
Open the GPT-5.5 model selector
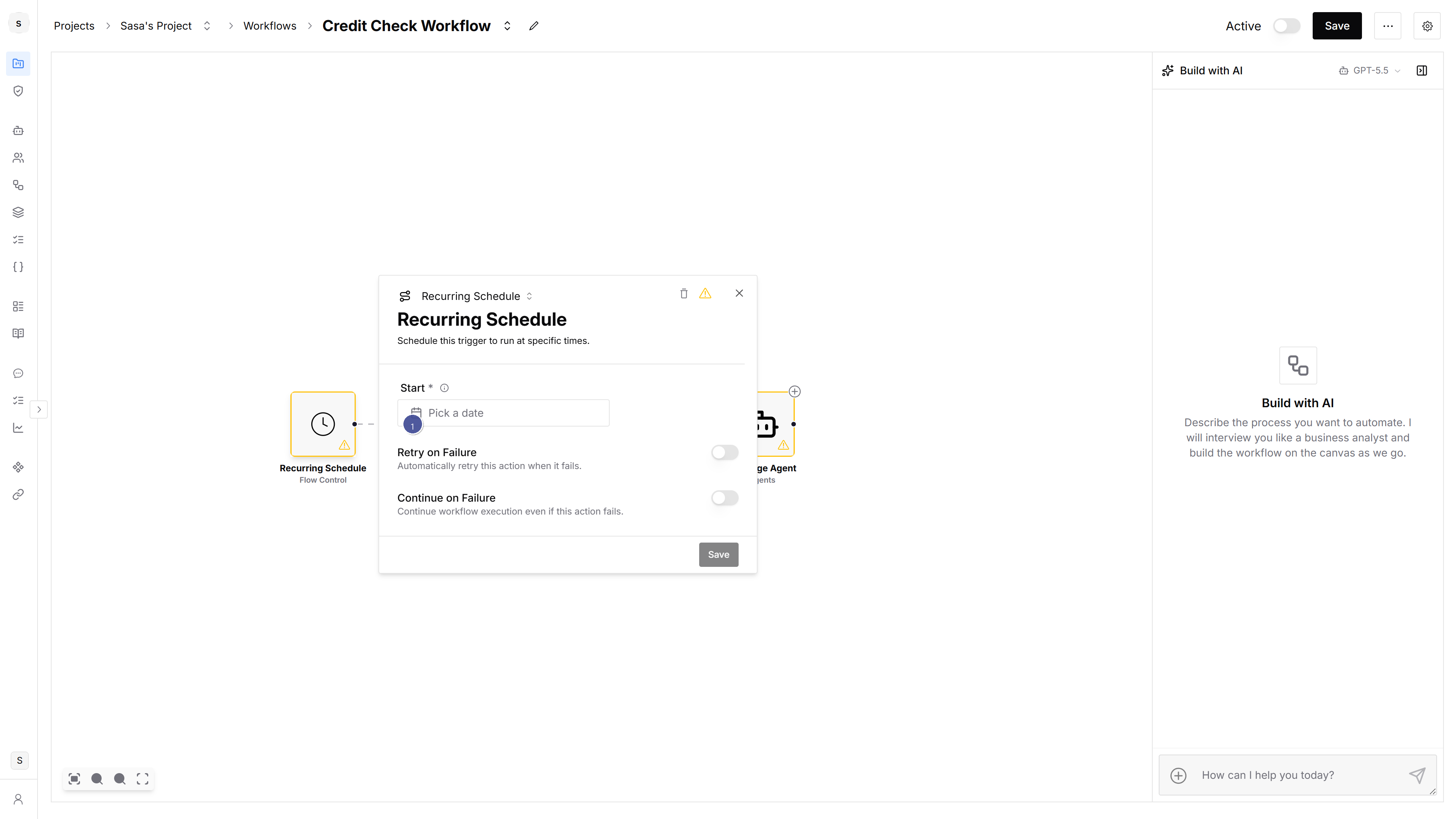[1370, 71]
